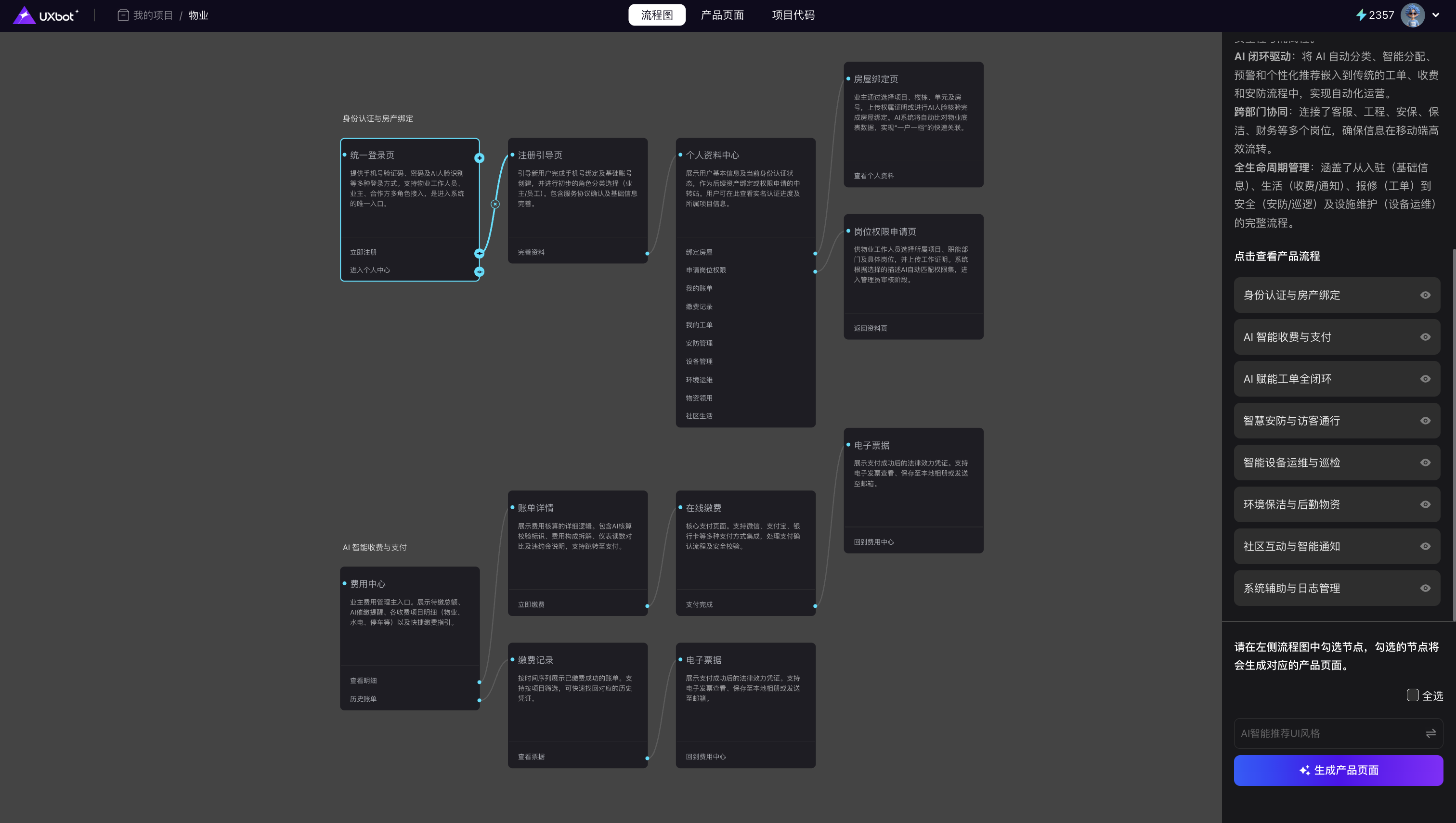Click the plus connector on 统一登录页 node
This screenshot has height=823, width=1456.
(479, 158)
